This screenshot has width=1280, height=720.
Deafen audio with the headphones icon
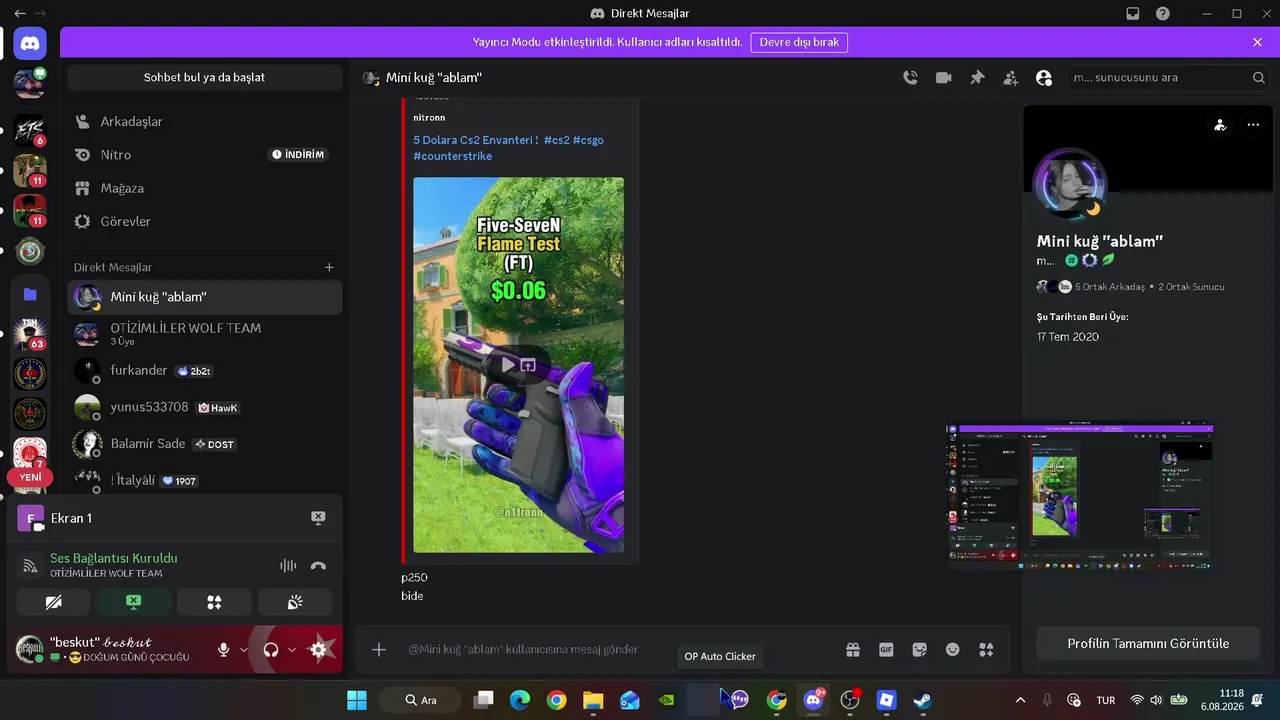tap(271, 650)
